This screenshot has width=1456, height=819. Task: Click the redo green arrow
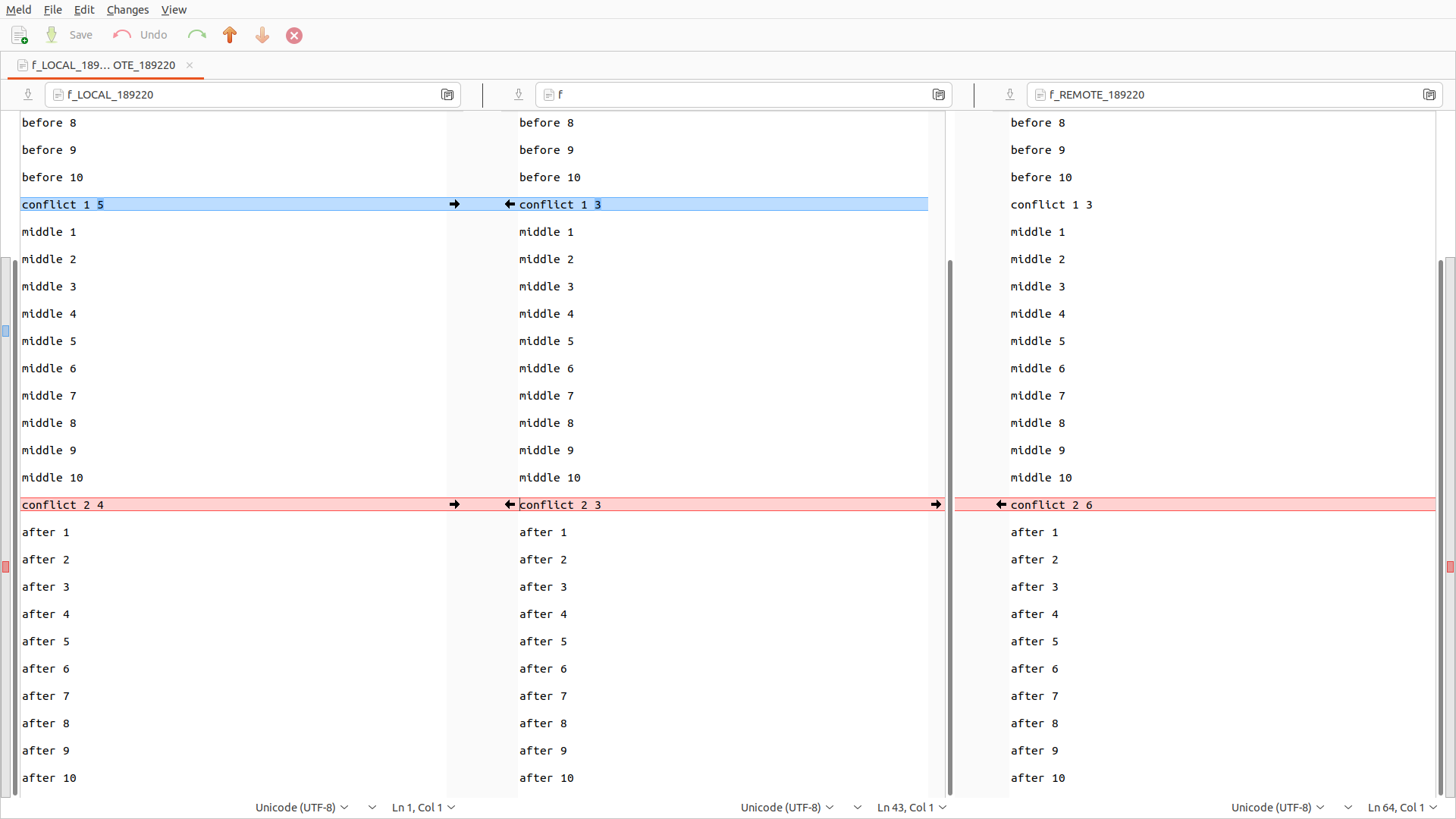click(196, 35)
